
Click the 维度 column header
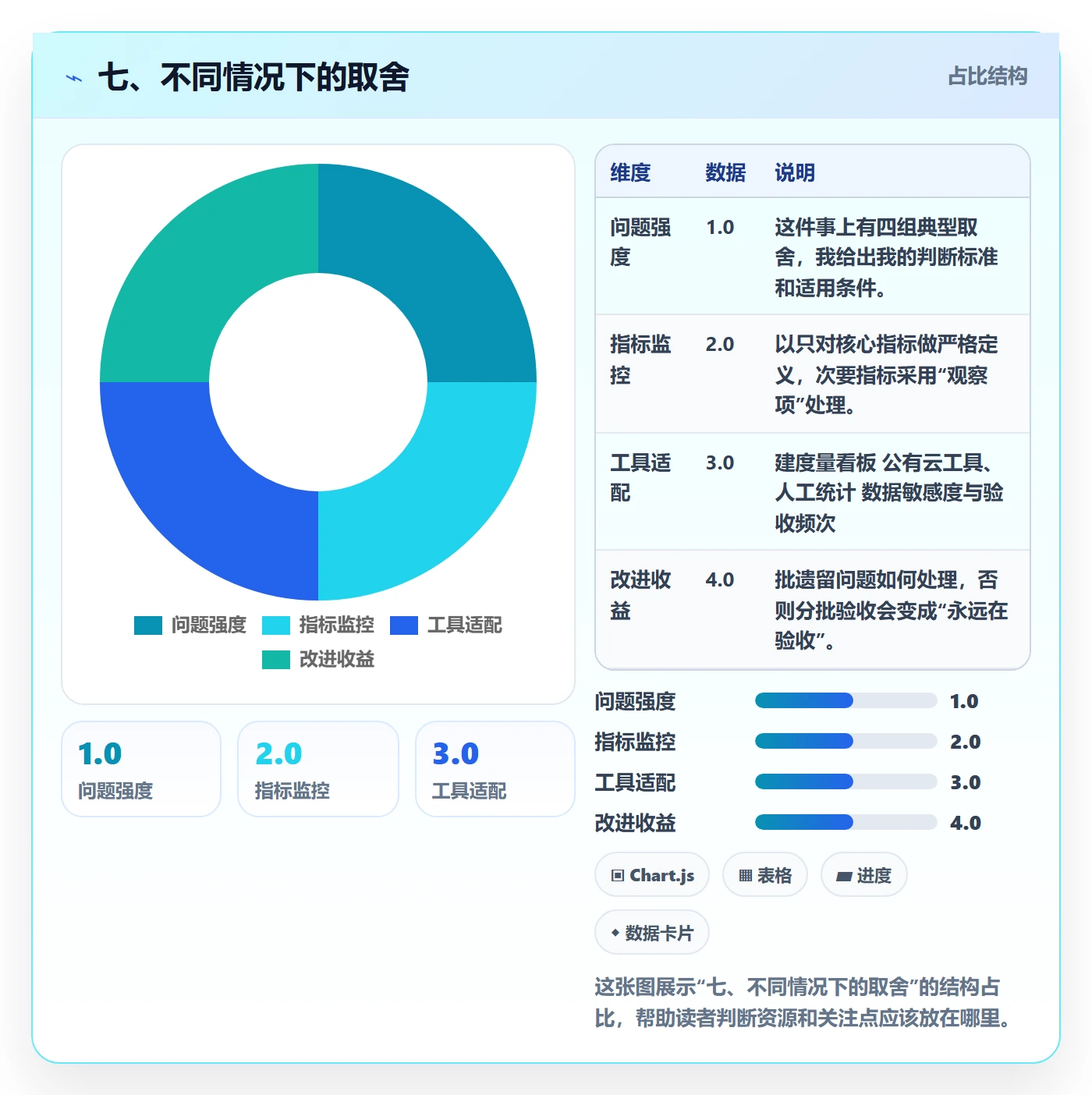pyautogui.click(x=630, y=172)
